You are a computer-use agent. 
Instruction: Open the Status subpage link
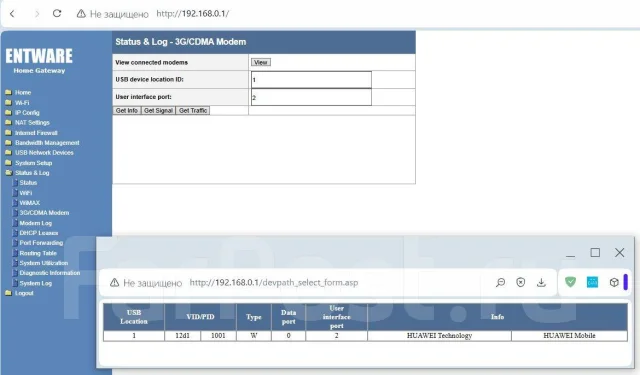28,183
